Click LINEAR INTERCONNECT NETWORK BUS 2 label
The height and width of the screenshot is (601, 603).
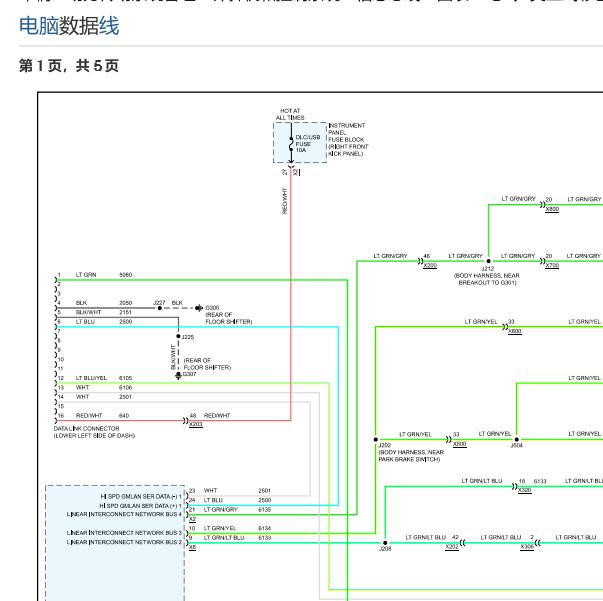(x=124, y=542)
